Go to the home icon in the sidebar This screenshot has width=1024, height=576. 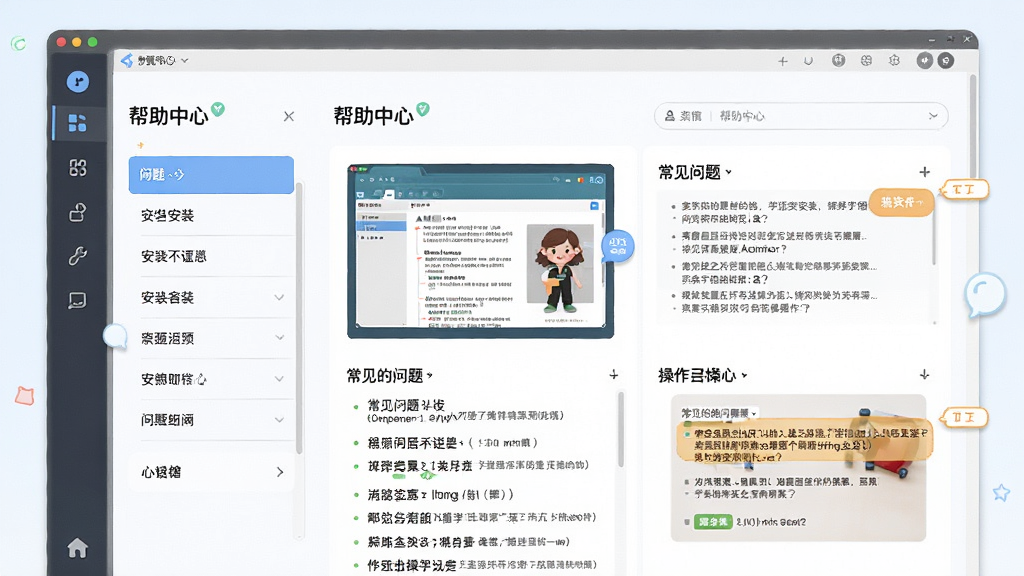click(78, 548)
